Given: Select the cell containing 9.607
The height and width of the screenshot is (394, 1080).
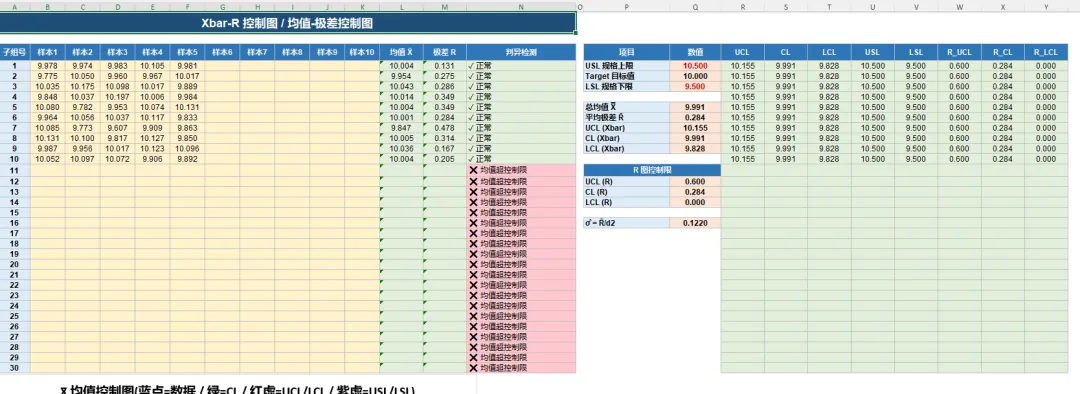Looking at the screenshot, I should coord(117,128).
